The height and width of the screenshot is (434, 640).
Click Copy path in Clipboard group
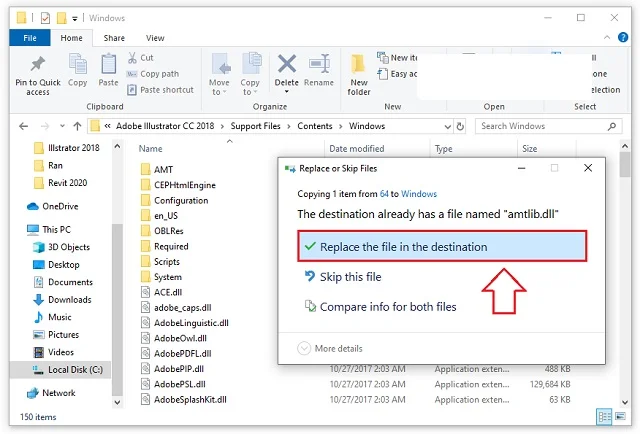point(153,74)
